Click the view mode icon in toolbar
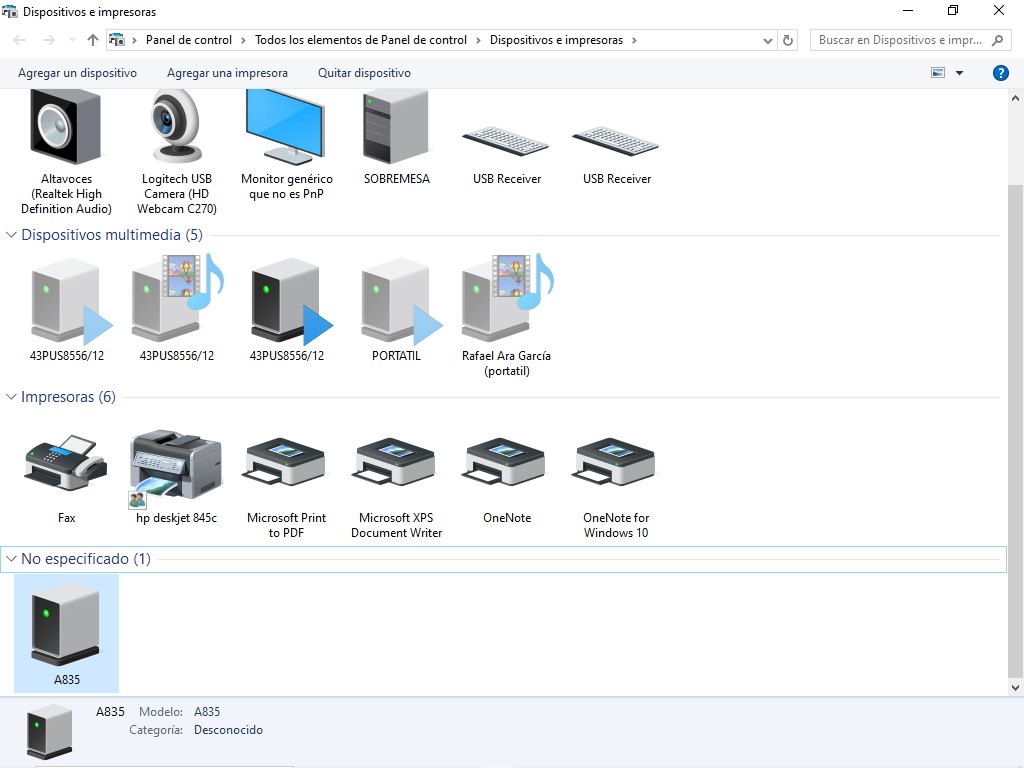 (x=938, y=73)
